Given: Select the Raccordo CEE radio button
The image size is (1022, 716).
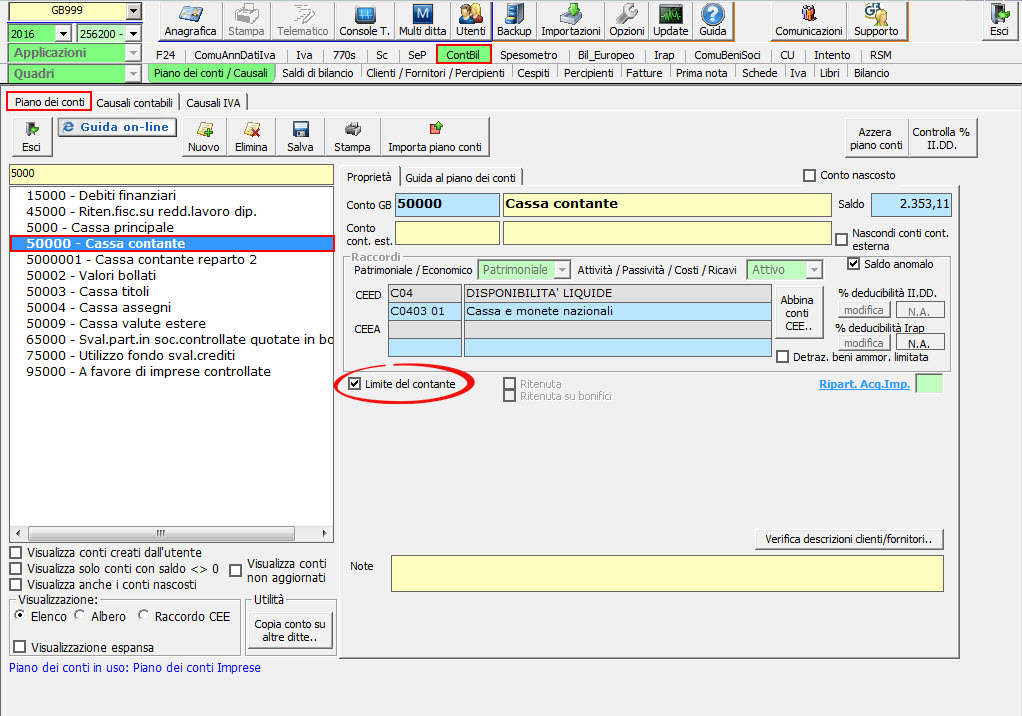Looking at the screenshot, I should tap(143, 615).
